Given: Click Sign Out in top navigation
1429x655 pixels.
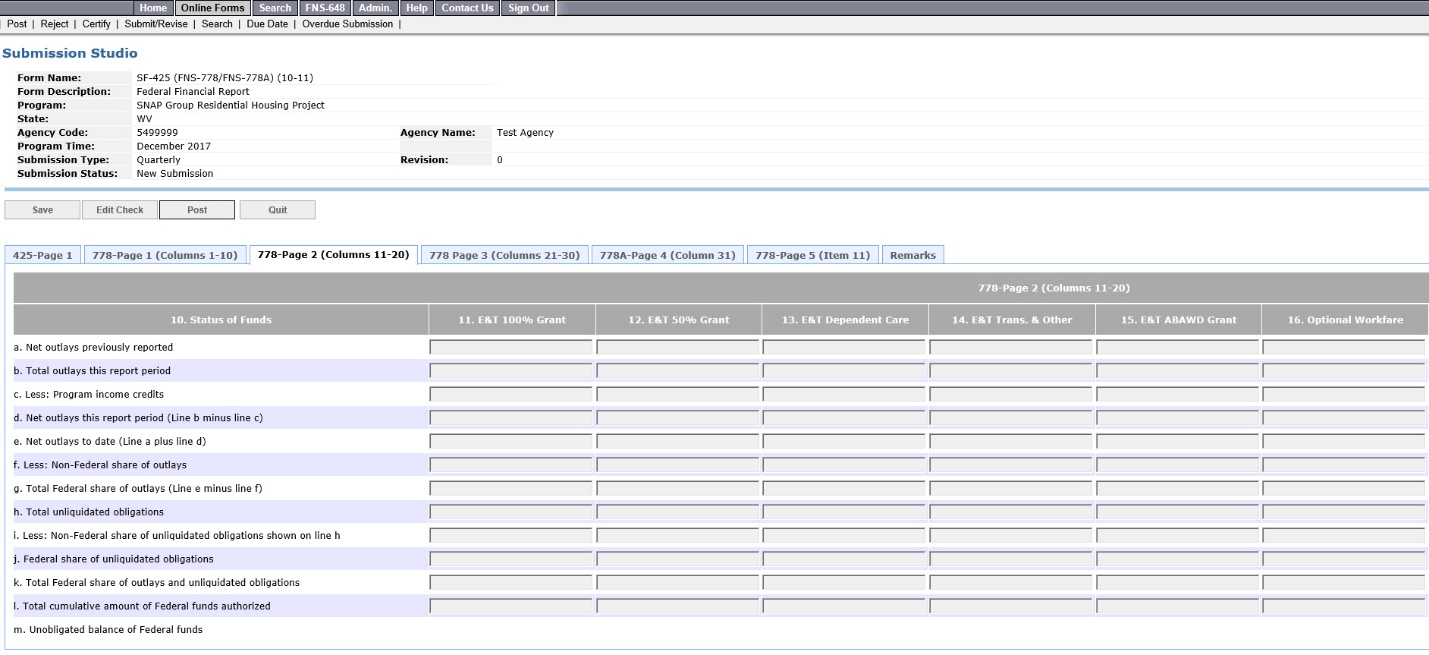Looking at the screenshot, I should coord(528,8).
